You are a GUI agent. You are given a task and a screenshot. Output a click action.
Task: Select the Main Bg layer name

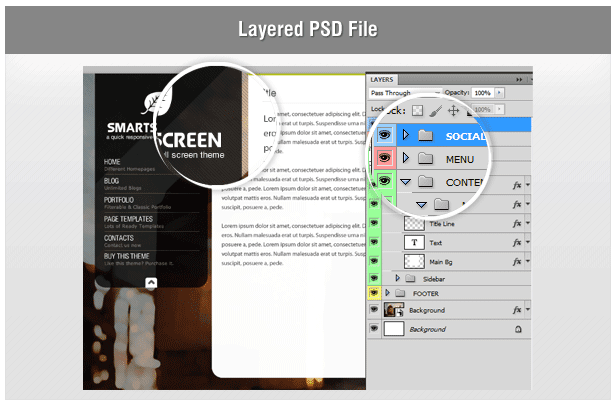click(440, 262)
